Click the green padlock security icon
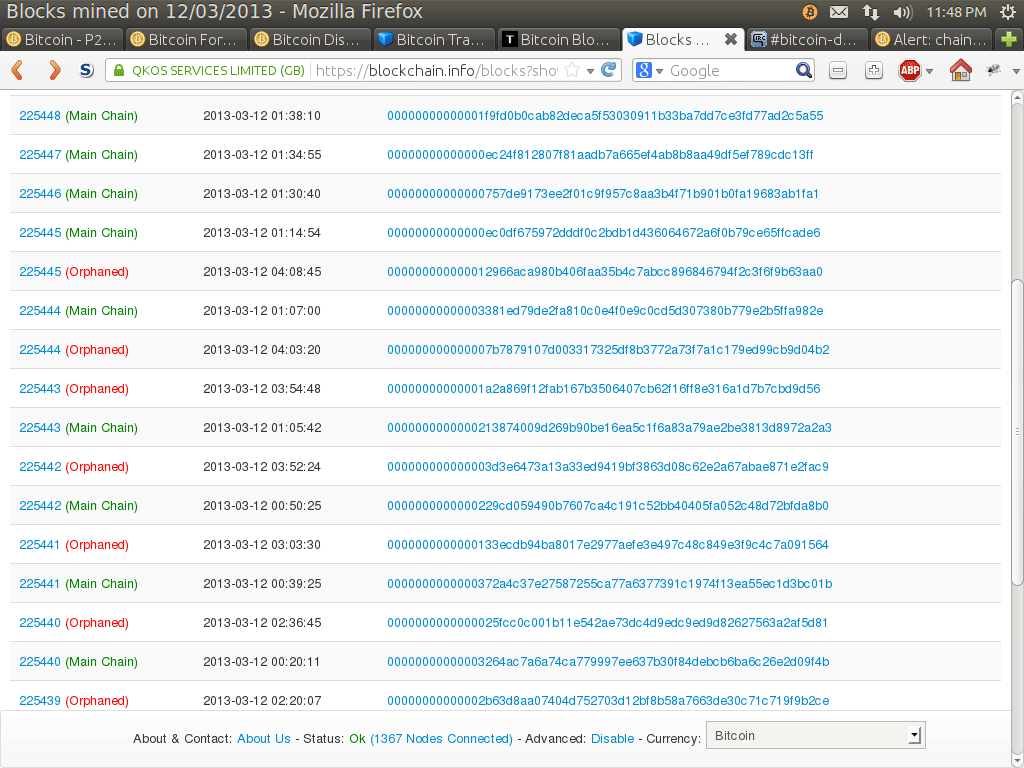The height and width of the screenshot is (768, 1024). tap(119, 71)
